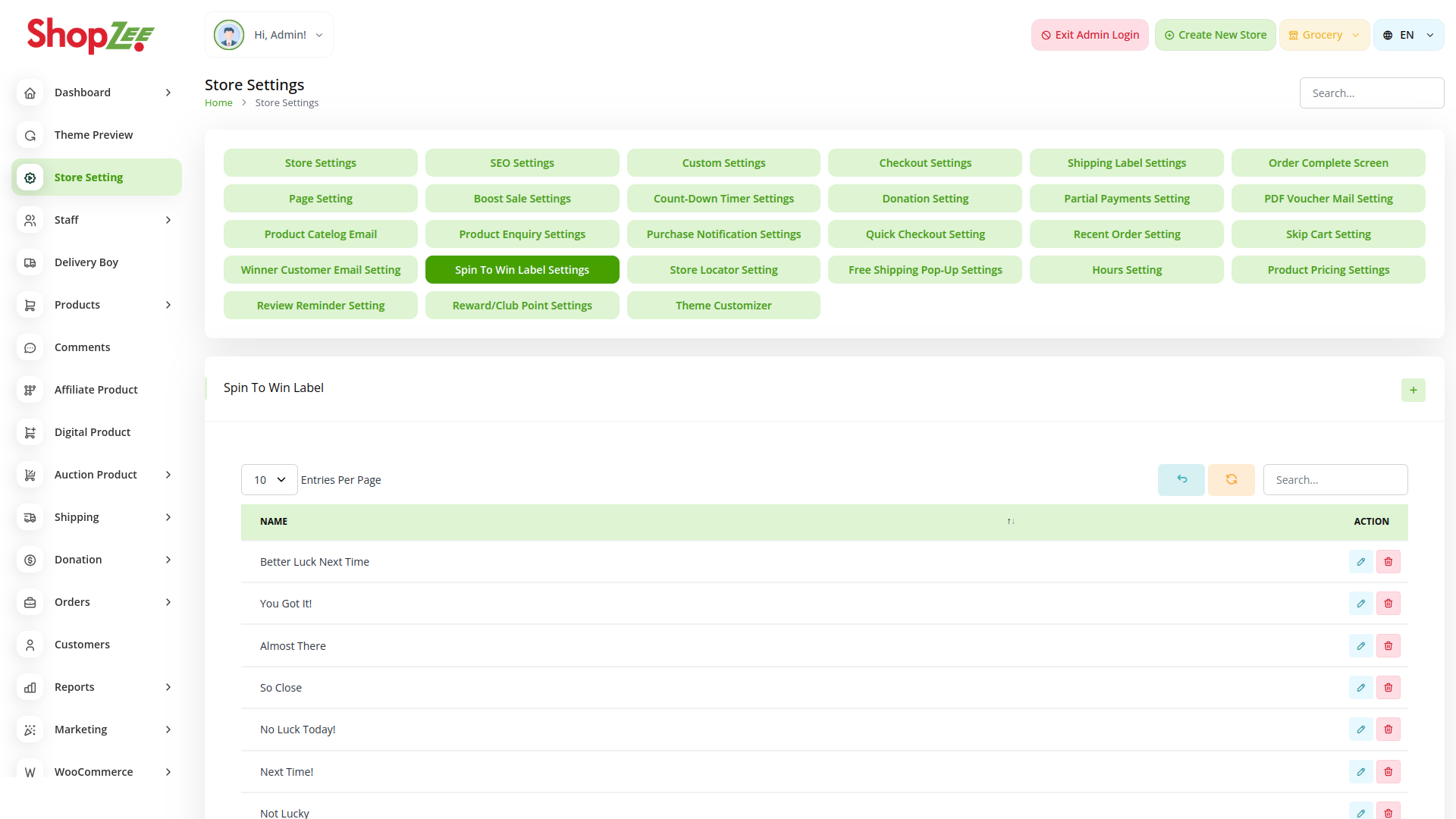Image resolution: width=1456 pixels, height=819 pixels.
Task: Switch to SEO Settings tab
Action: point(522,163)
